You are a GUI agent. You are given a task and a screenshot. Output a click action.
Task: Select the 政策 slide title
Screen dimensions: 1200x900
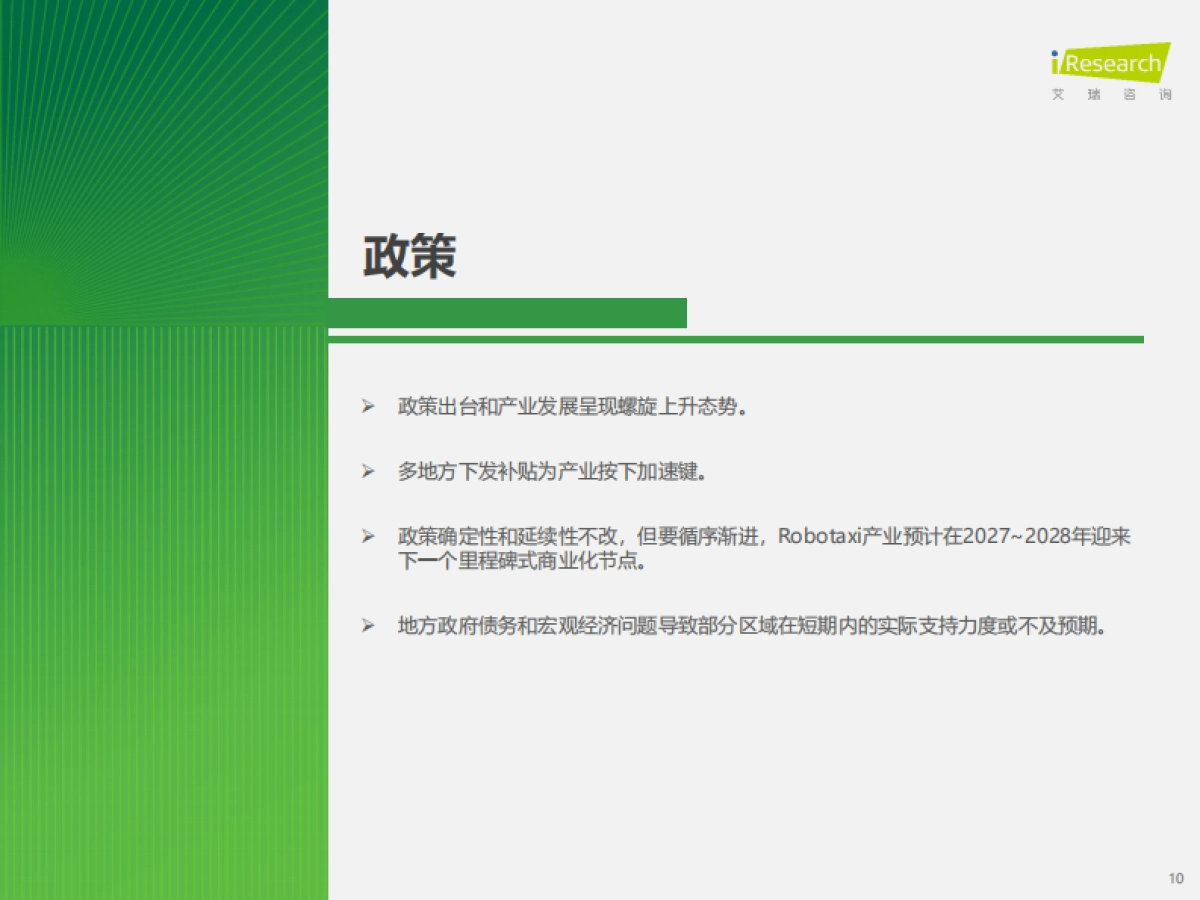(409, 257)
